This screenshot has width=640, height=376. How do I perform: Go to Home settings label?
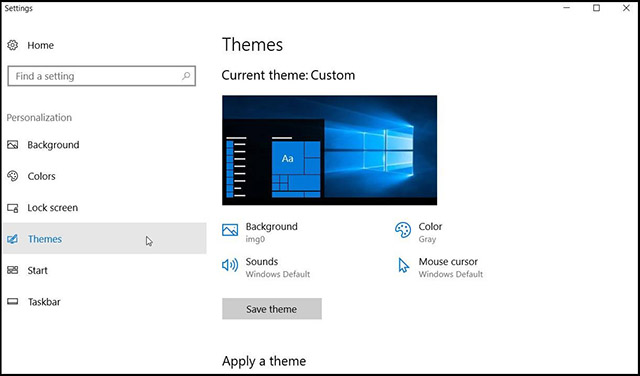40,45
